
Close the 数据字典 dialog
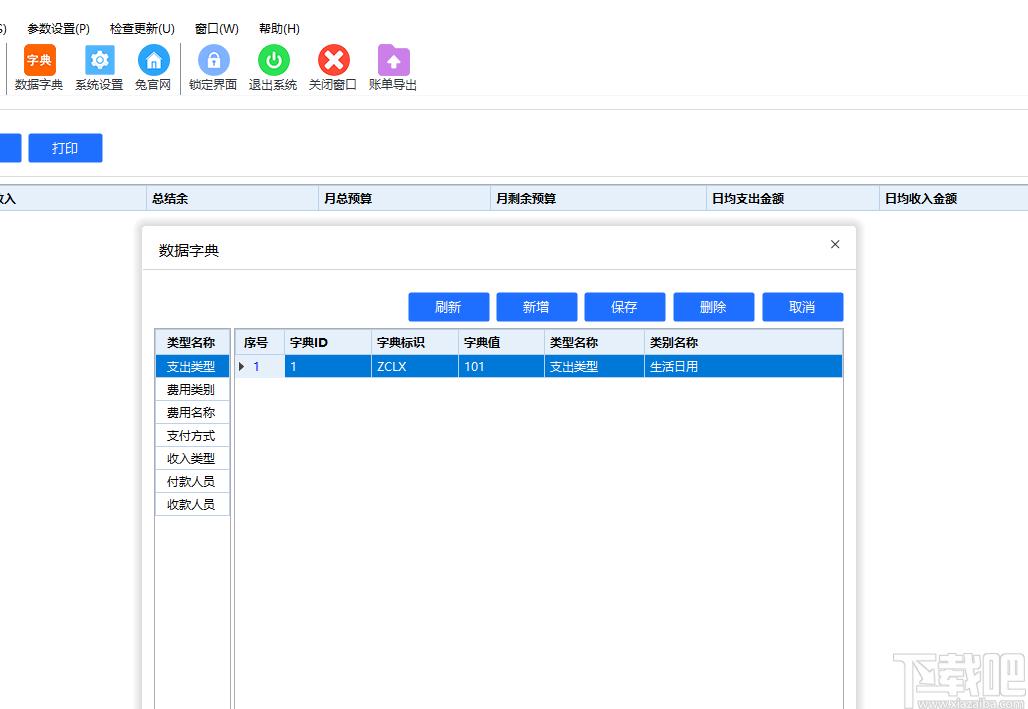pyautogui.click(x=835, y=244)
